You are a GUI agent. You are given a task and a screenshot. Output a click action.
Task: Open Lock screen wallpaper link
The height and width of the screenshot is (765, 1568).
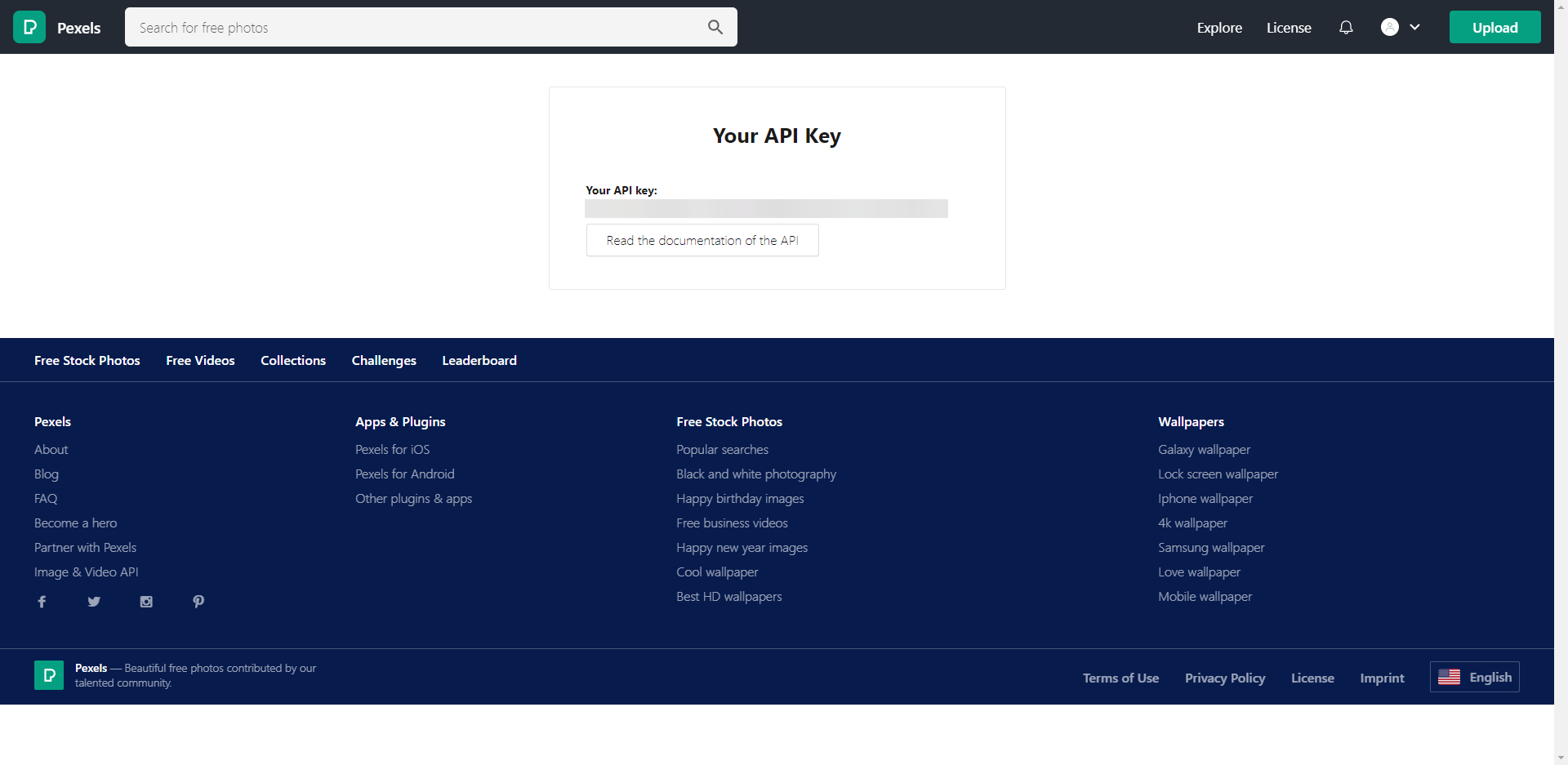[x=1218, y=474]
